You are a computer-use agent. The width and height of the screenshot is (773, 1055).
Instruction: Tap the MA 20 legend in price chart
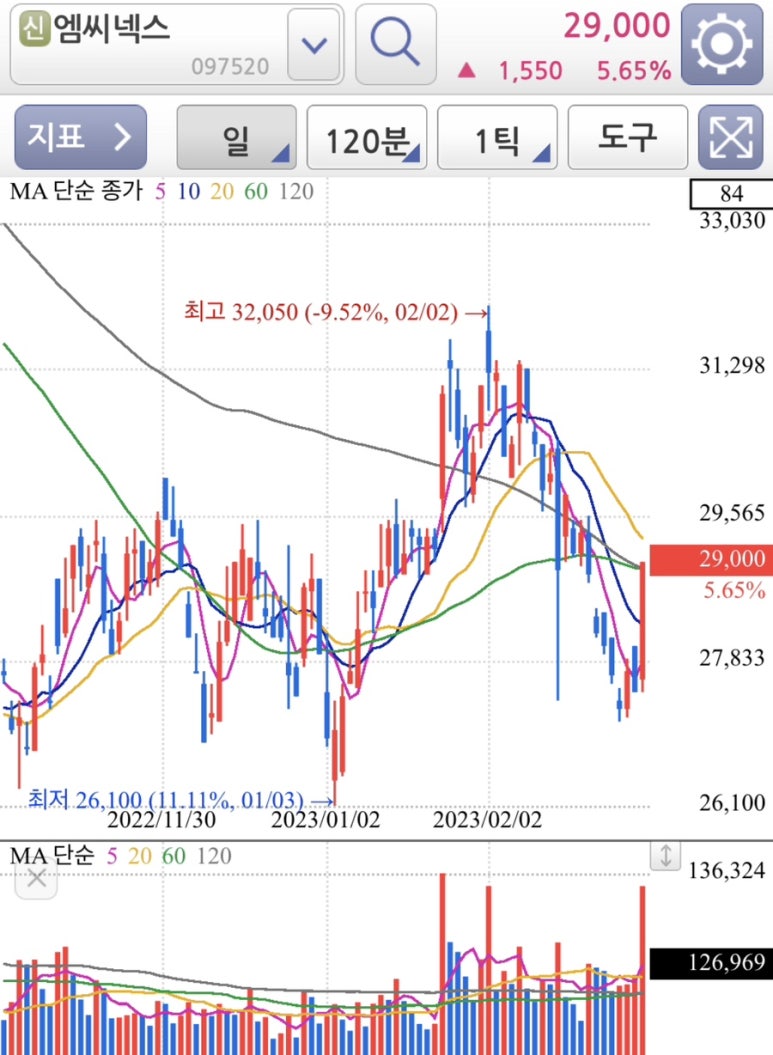[222, 192]
